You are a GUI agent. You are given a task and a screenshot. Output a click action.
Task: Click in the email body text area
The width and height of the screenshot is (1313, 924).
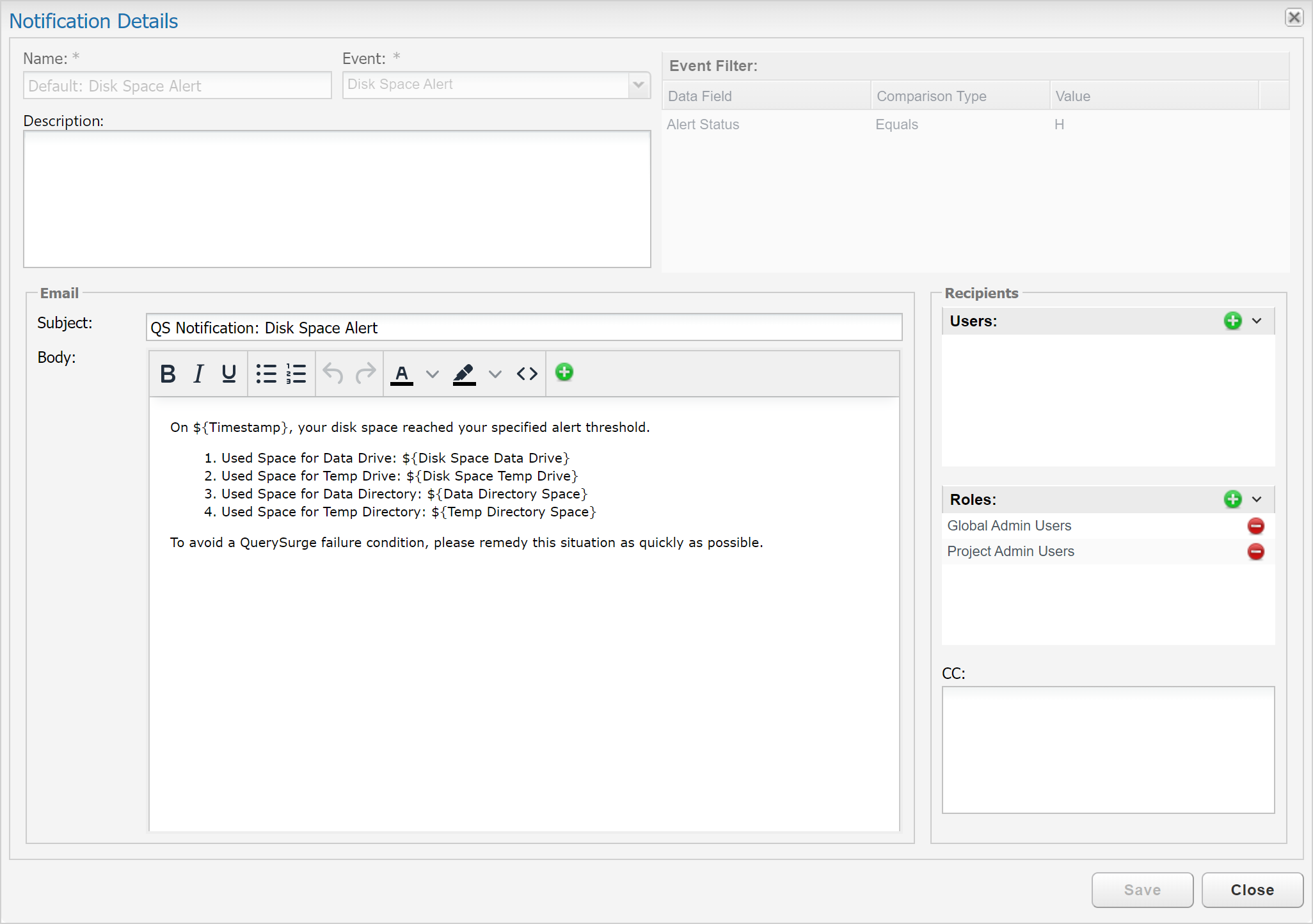pos(524,614)
